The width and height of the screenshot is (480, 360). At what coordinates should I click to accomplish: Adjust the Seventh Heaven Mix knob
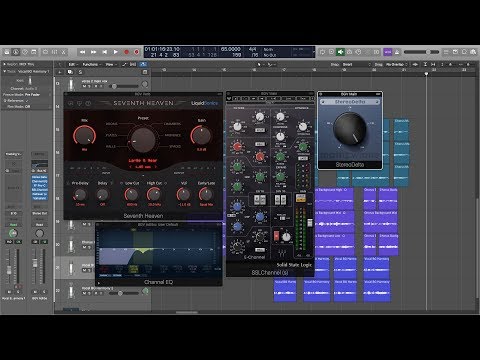point(84,135)
